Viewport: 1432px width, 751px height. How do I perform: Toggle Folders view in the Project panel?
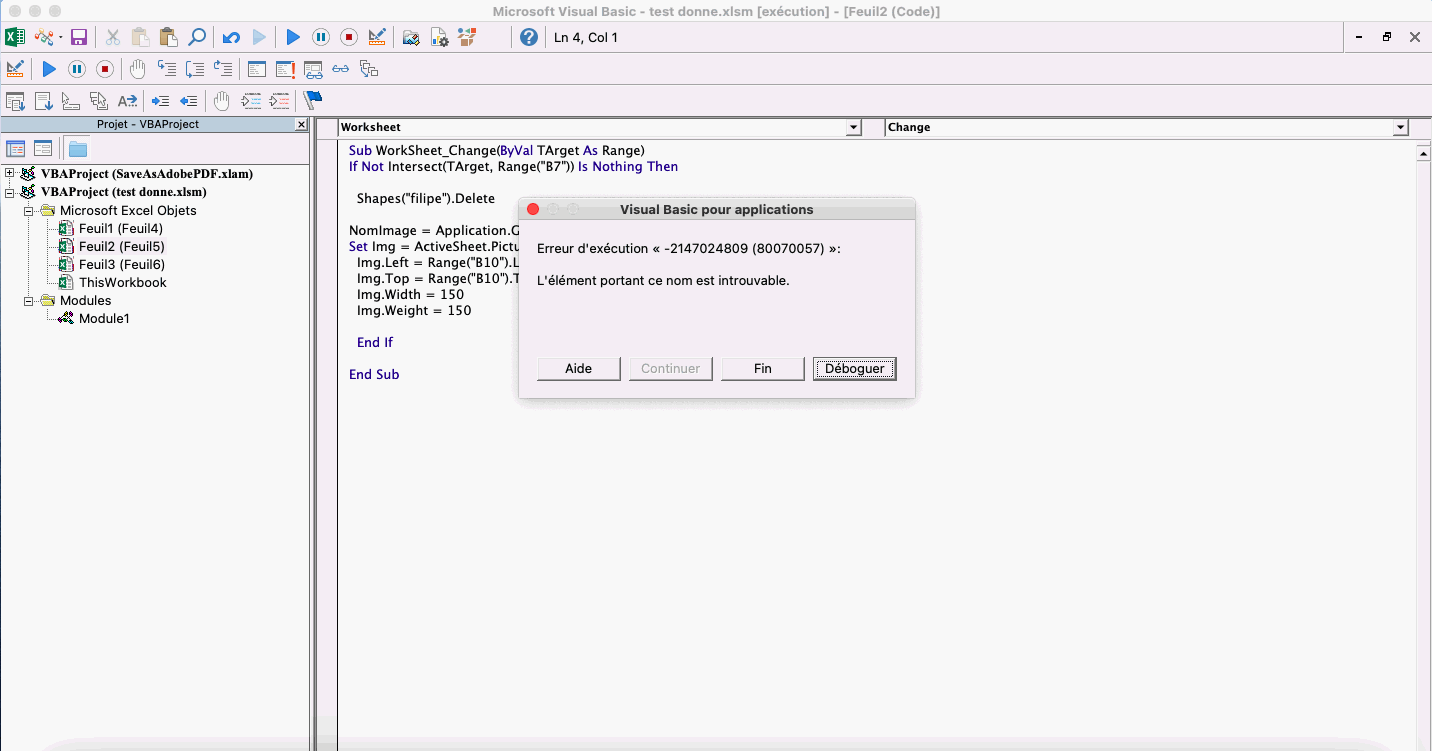pos(78,149)
